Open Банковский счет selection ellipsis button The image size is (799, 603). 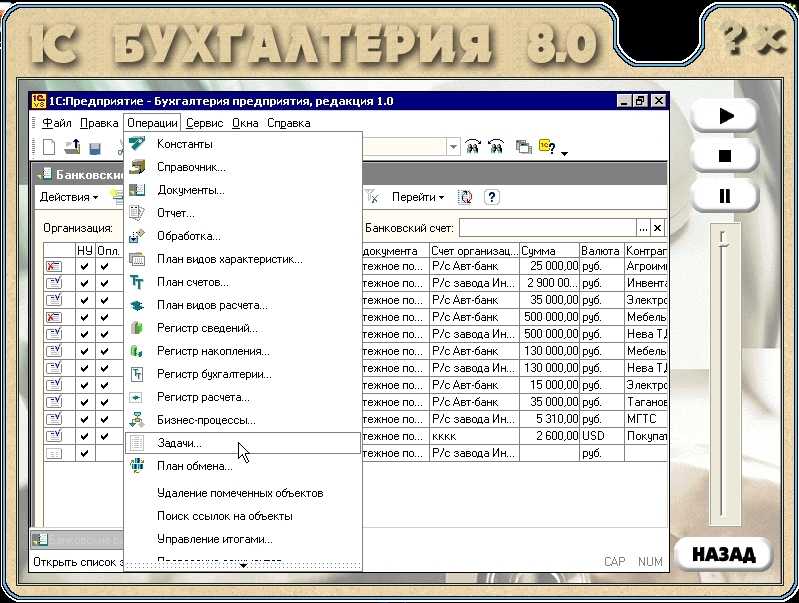[643, 228]
